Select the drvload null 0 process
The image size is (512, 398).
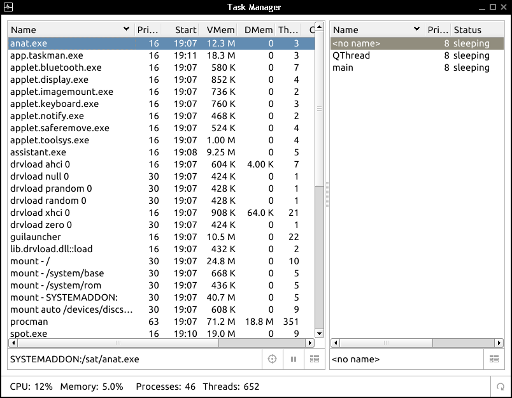pos(161,176)
